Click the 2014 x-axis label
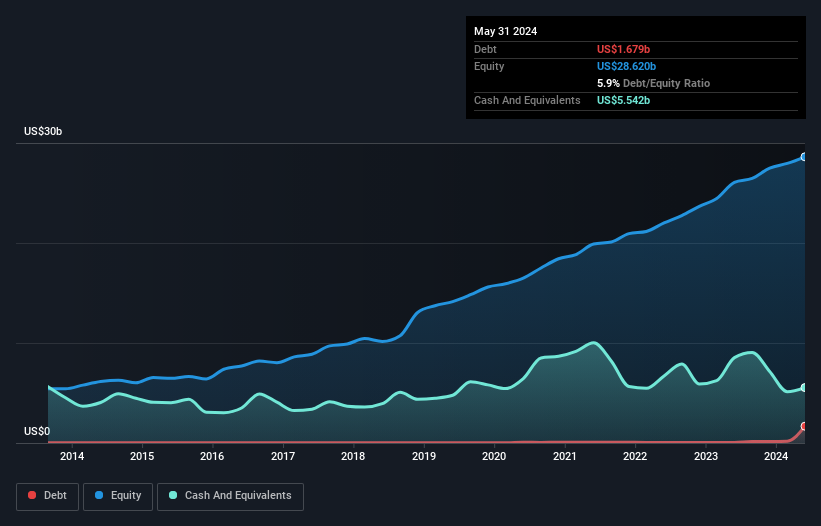Image resolution: width=821 pixels, height=526 pixels. coord(72,456)
